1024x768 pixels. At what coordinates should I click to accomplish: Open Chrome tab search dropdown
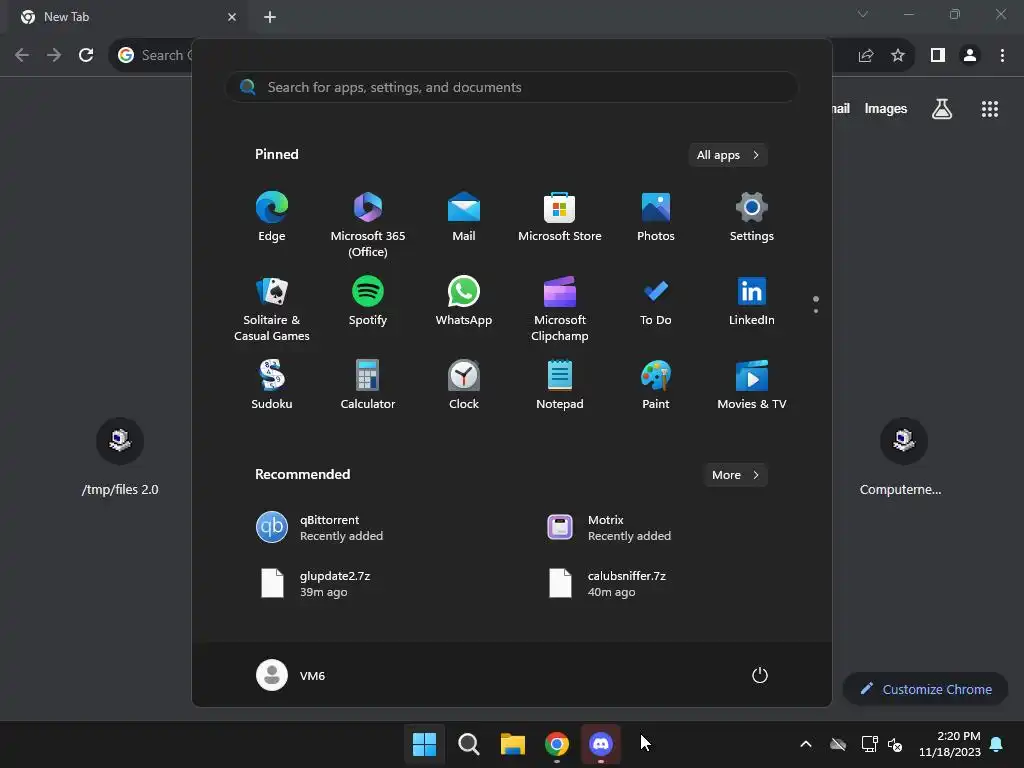pos(863,14)
